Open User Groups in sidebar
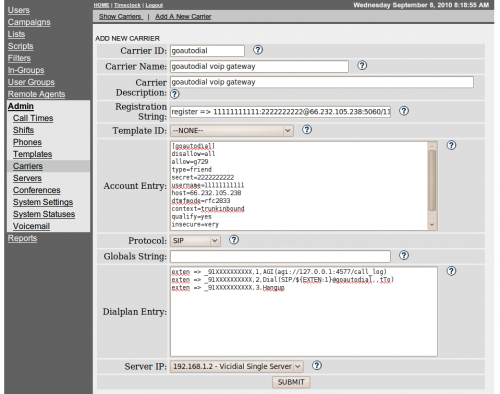This screenshot has height=394, width=500. click(x=31, y=82)
